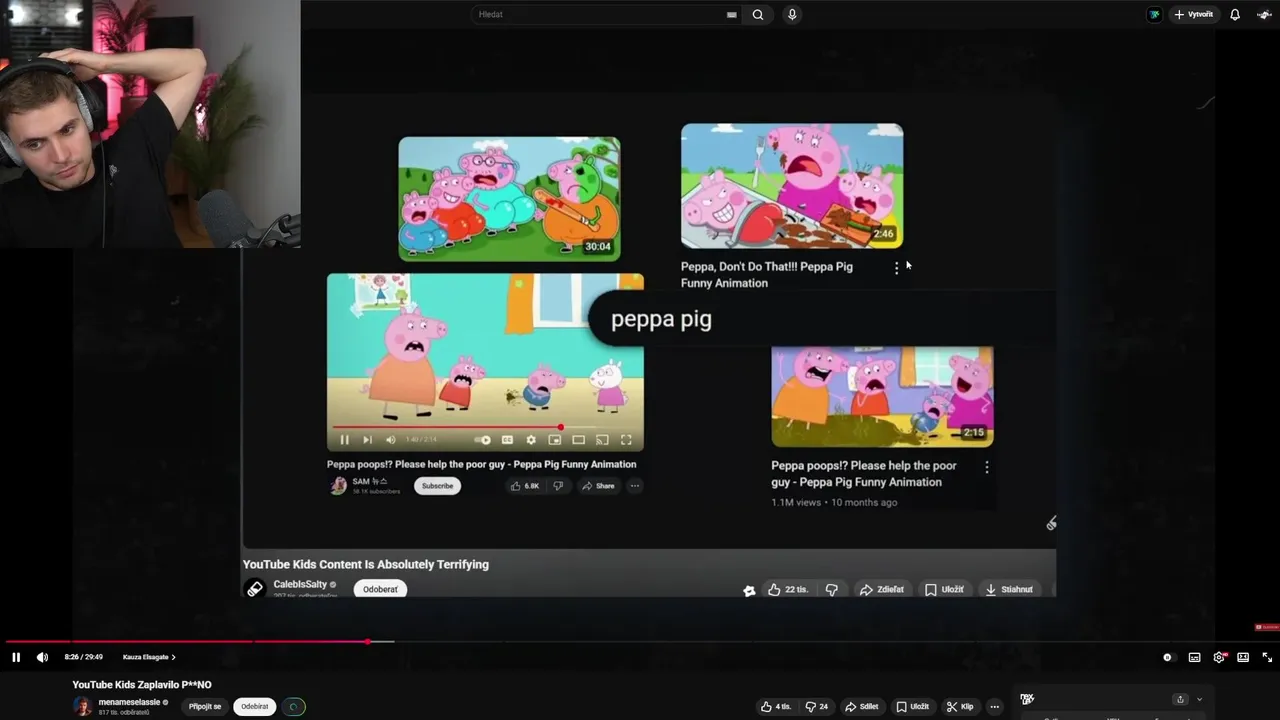
Task: Collapse the side panel chevron below the player
Action: [x=1199, y=699]
